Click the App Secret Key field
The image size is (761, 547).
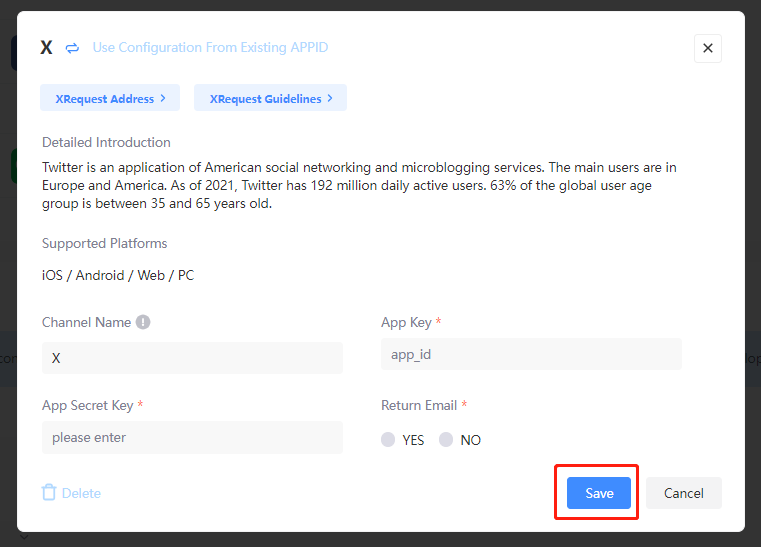pos(192,437)
